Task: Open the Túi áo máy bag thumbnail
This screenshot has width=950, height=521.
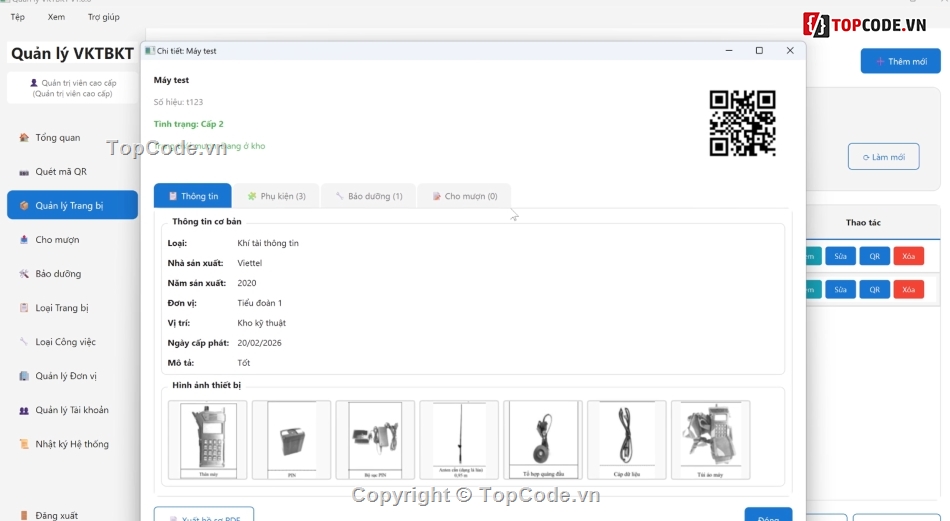Action: (x=711, y=440)
